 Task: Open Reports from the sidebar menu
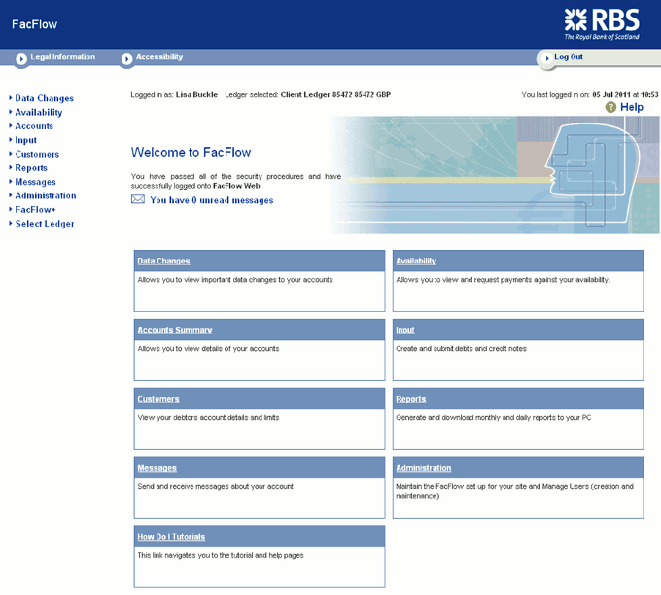31,168
